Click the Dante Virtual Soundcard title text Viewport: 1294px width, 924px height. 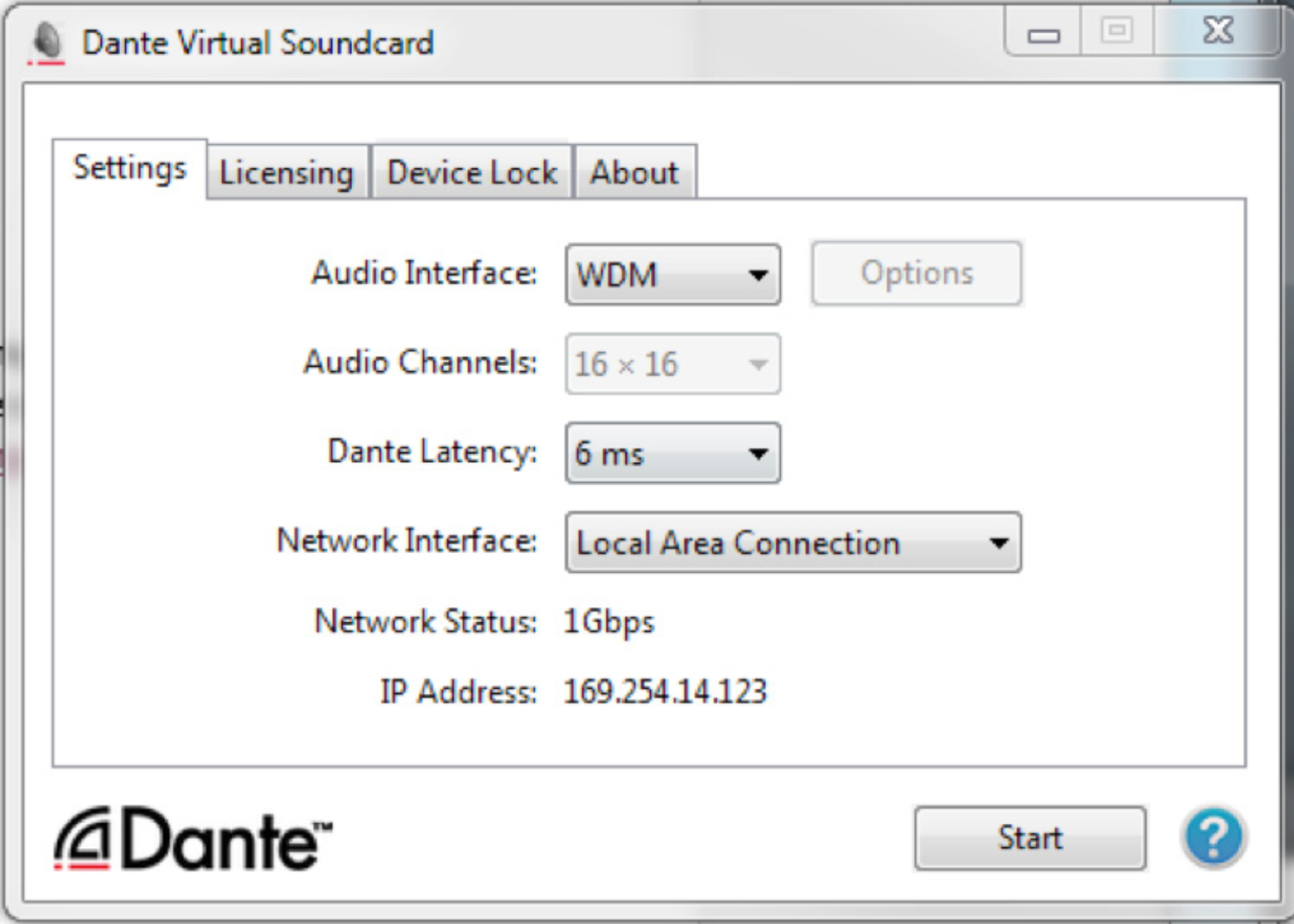[x=258, y=43]
